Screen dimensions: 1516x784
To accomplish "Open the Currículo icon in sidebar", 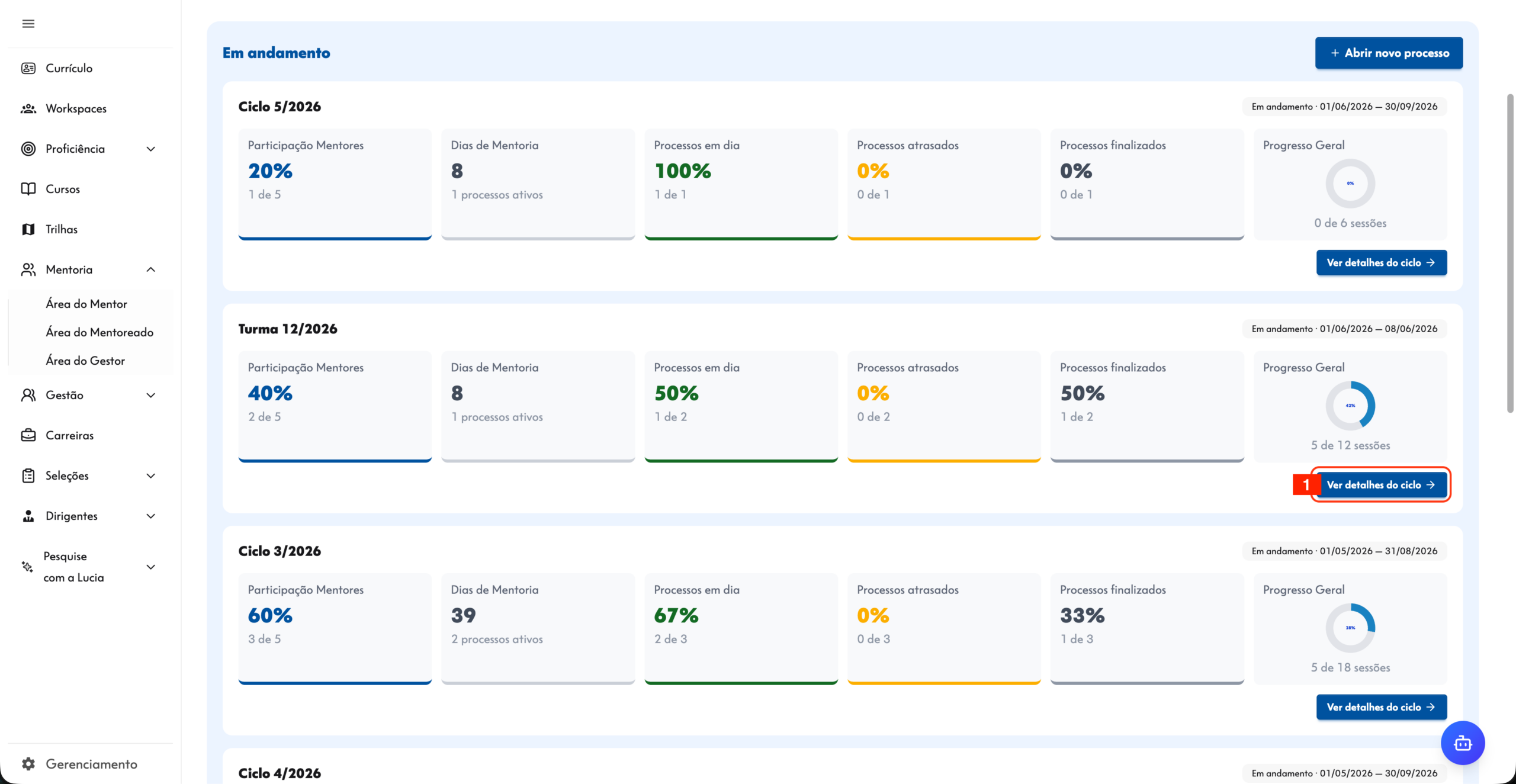I will (28, 68).
